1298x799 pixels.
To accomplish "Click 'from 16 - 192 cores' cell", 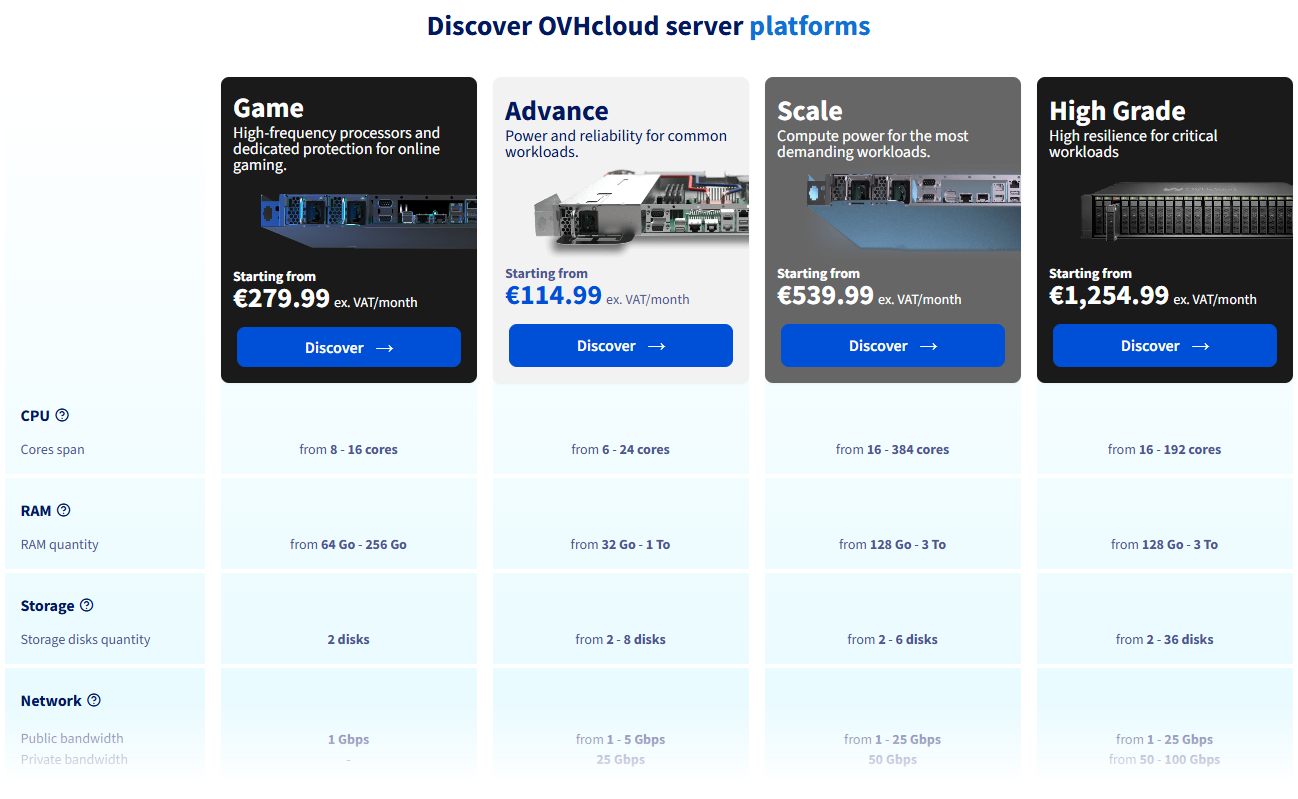I will pyautogui.click(x=1165, y=450).
